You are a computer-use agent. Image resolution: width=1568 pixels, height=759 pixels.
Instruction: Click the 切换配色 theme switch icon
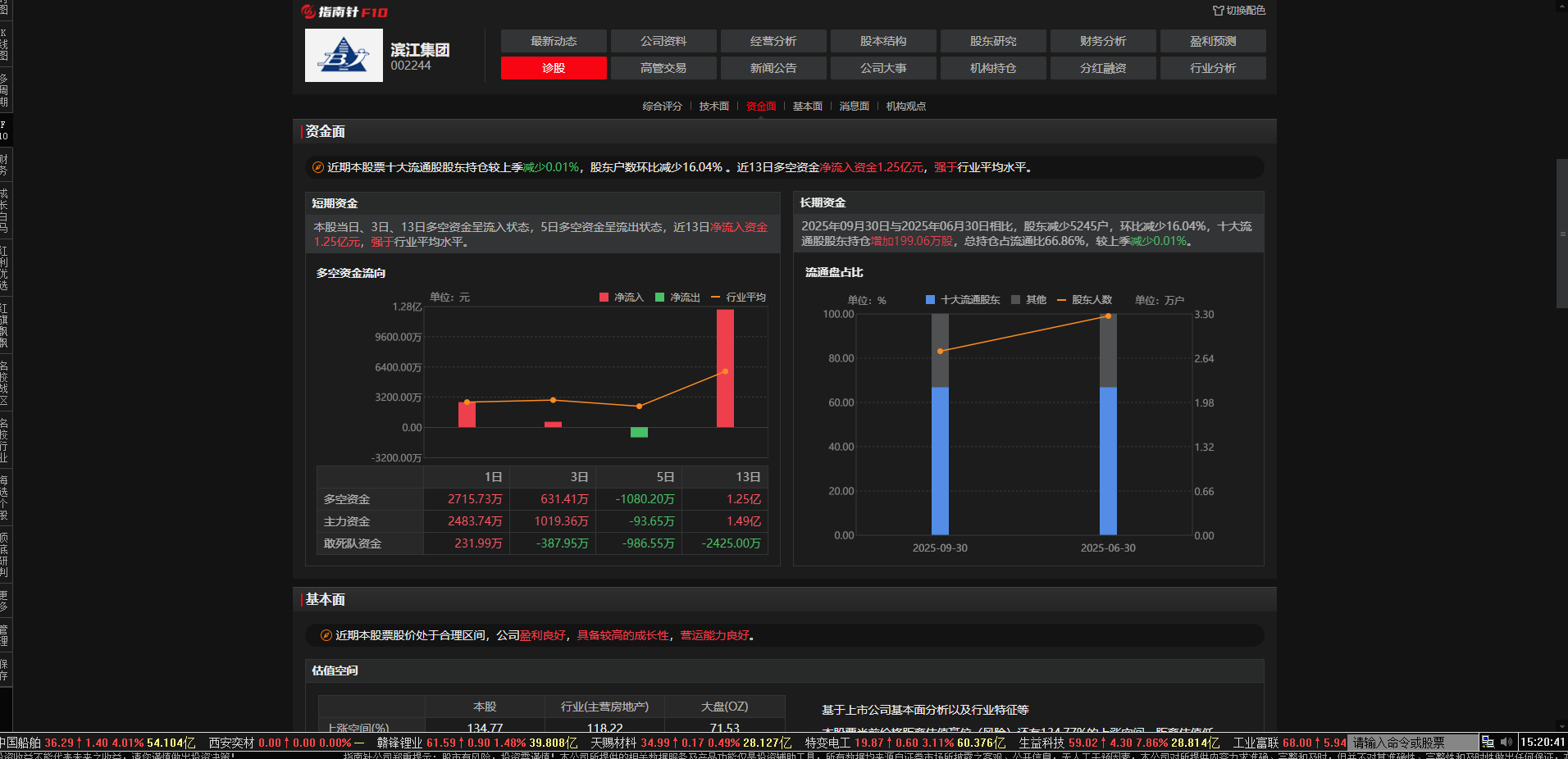[x=1219, y=11]
